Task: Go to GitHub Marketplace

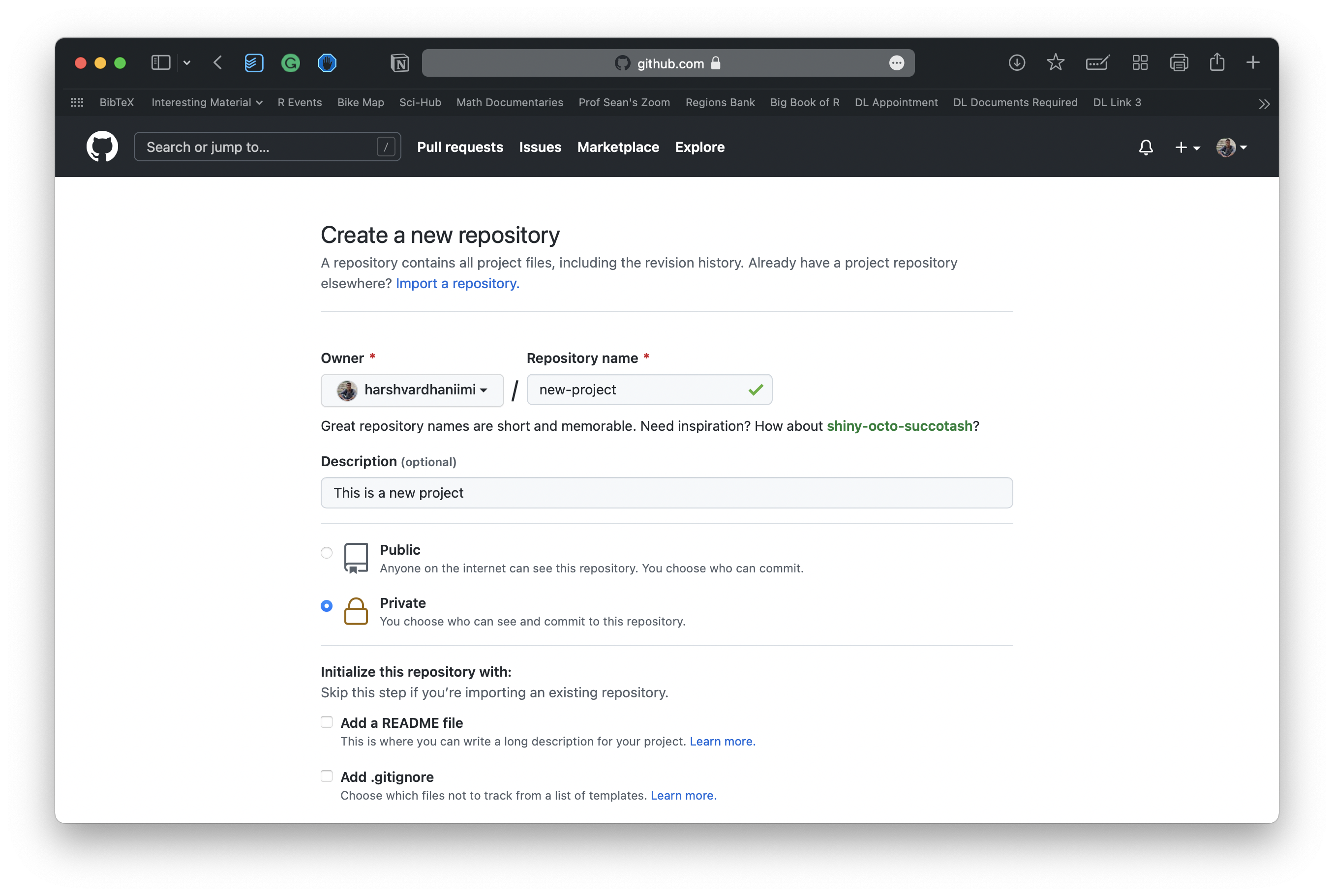Action: coord(618,147)
